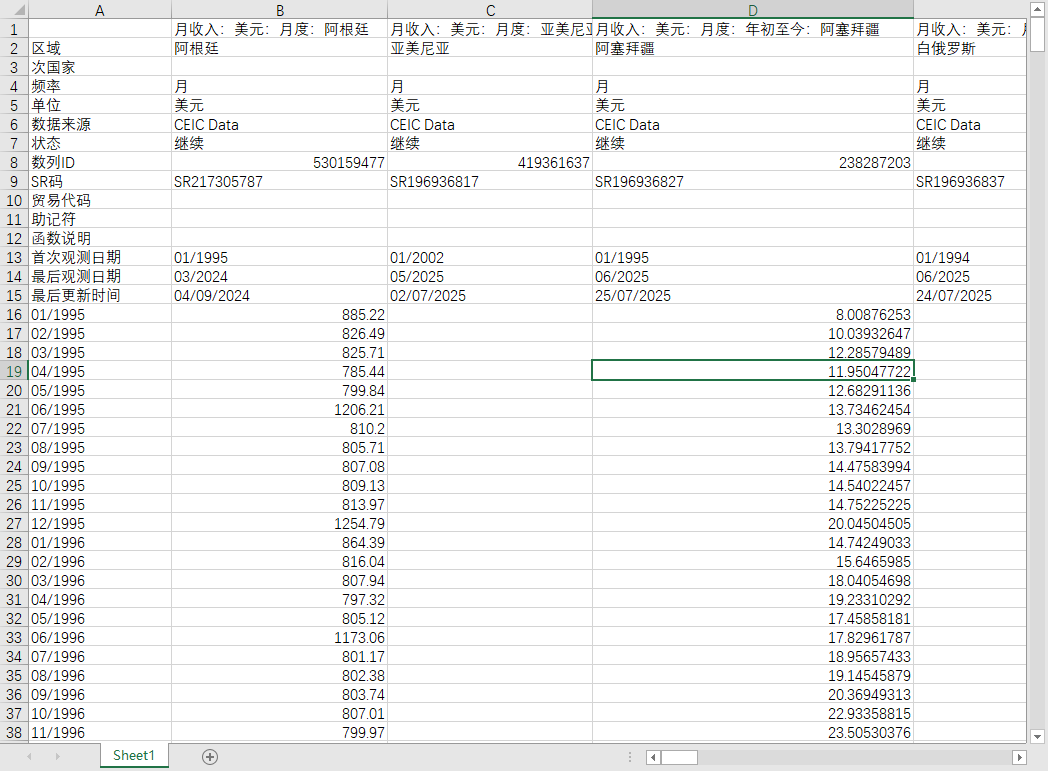The image size is (1048, 771).
Task: Click cell with text 区域
Action: tap(100, 48)
